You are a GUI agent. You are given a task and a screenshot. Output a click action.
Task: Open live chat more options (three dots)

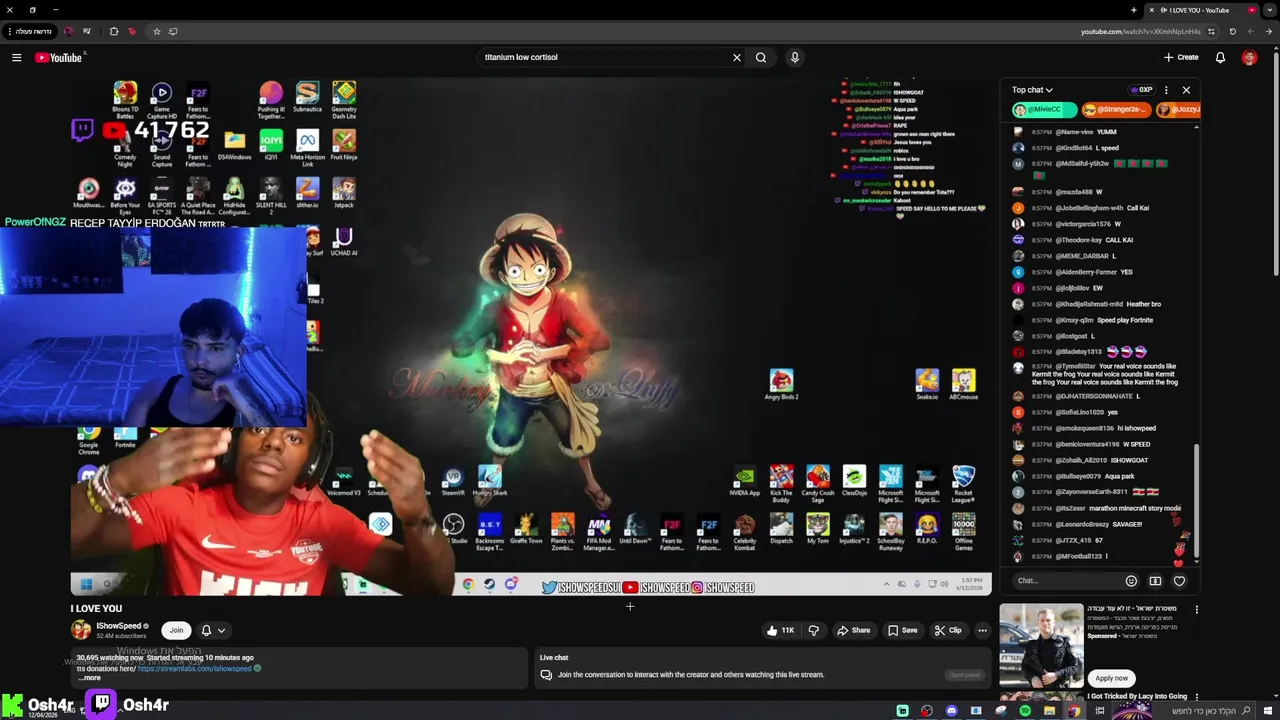(1166, 90)
